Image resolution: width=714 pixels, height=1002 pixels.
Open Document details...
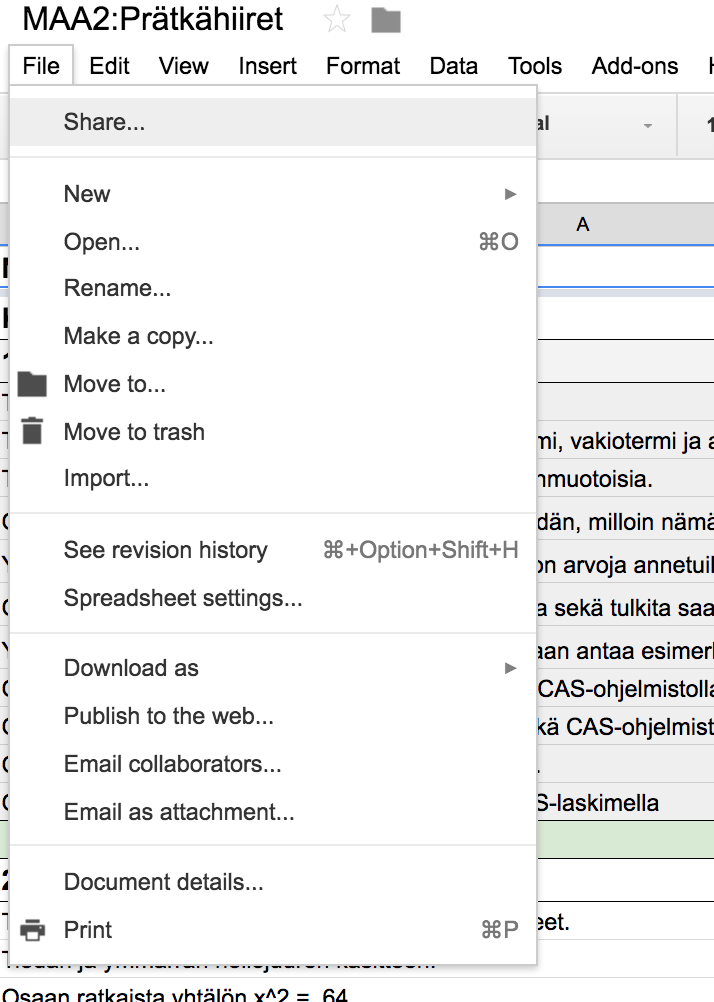[163, 882]
